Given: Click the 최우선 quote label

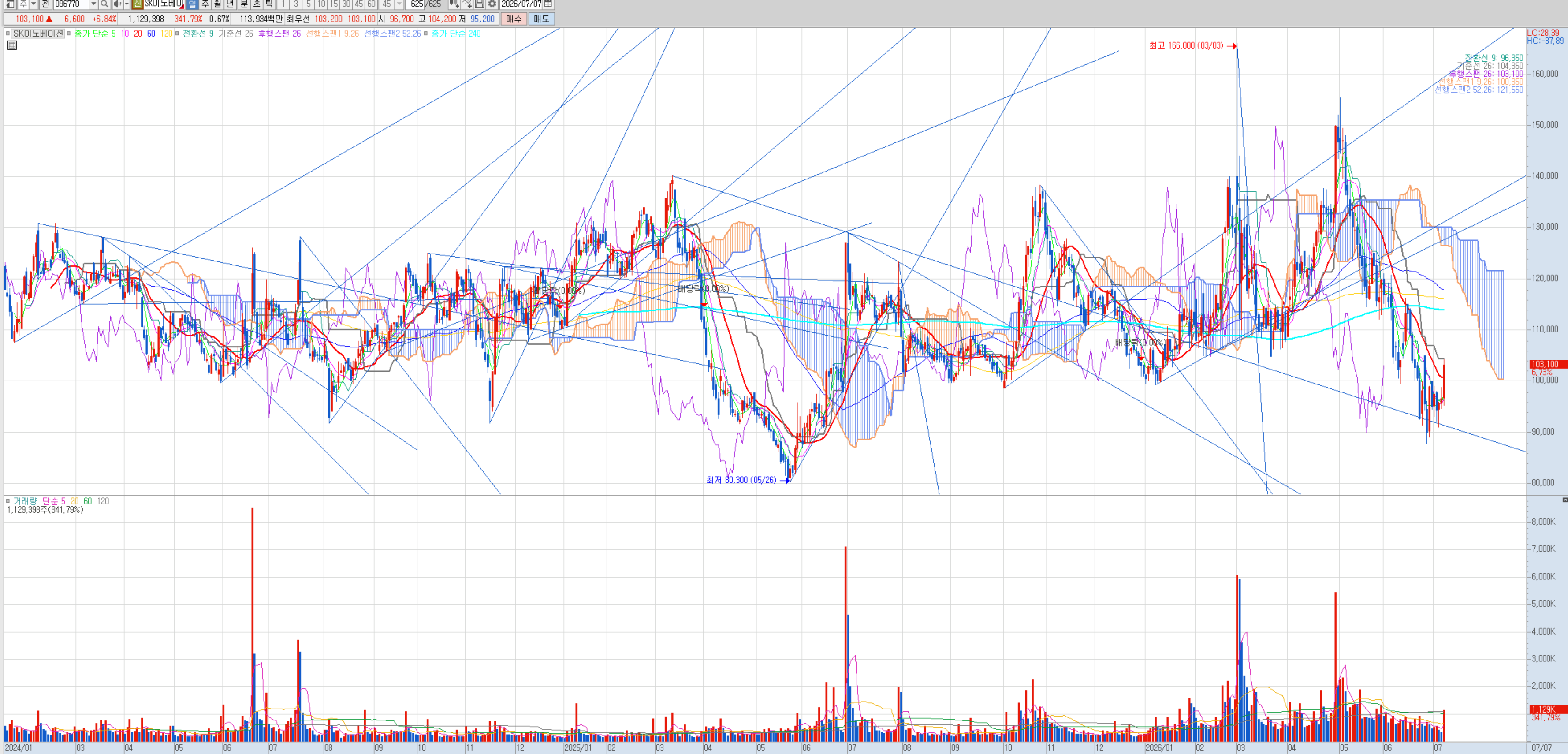Looking at the screenshot, I should 298,19.
